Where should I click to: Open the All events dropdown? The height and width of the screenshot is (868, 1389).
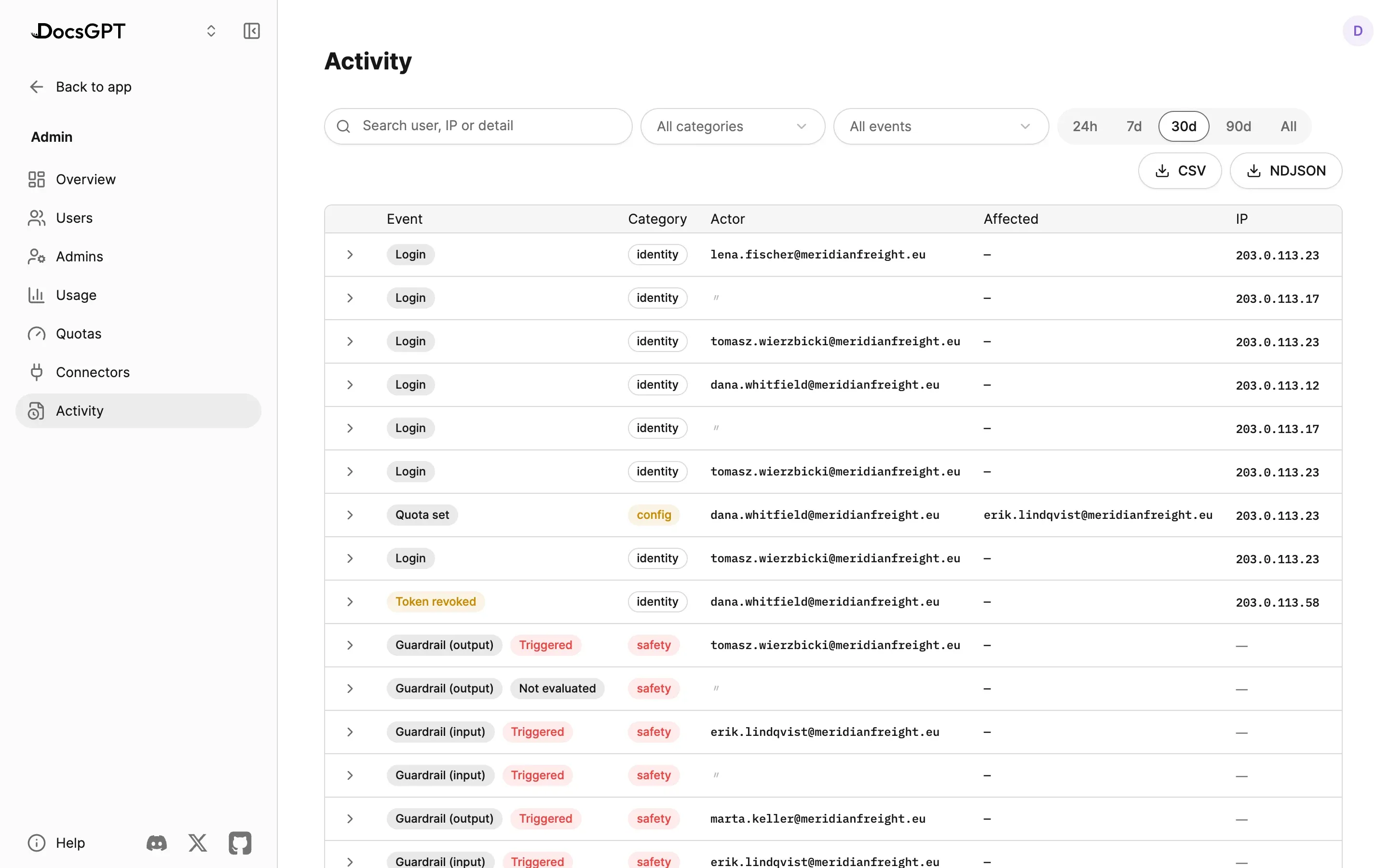point(941,126)
